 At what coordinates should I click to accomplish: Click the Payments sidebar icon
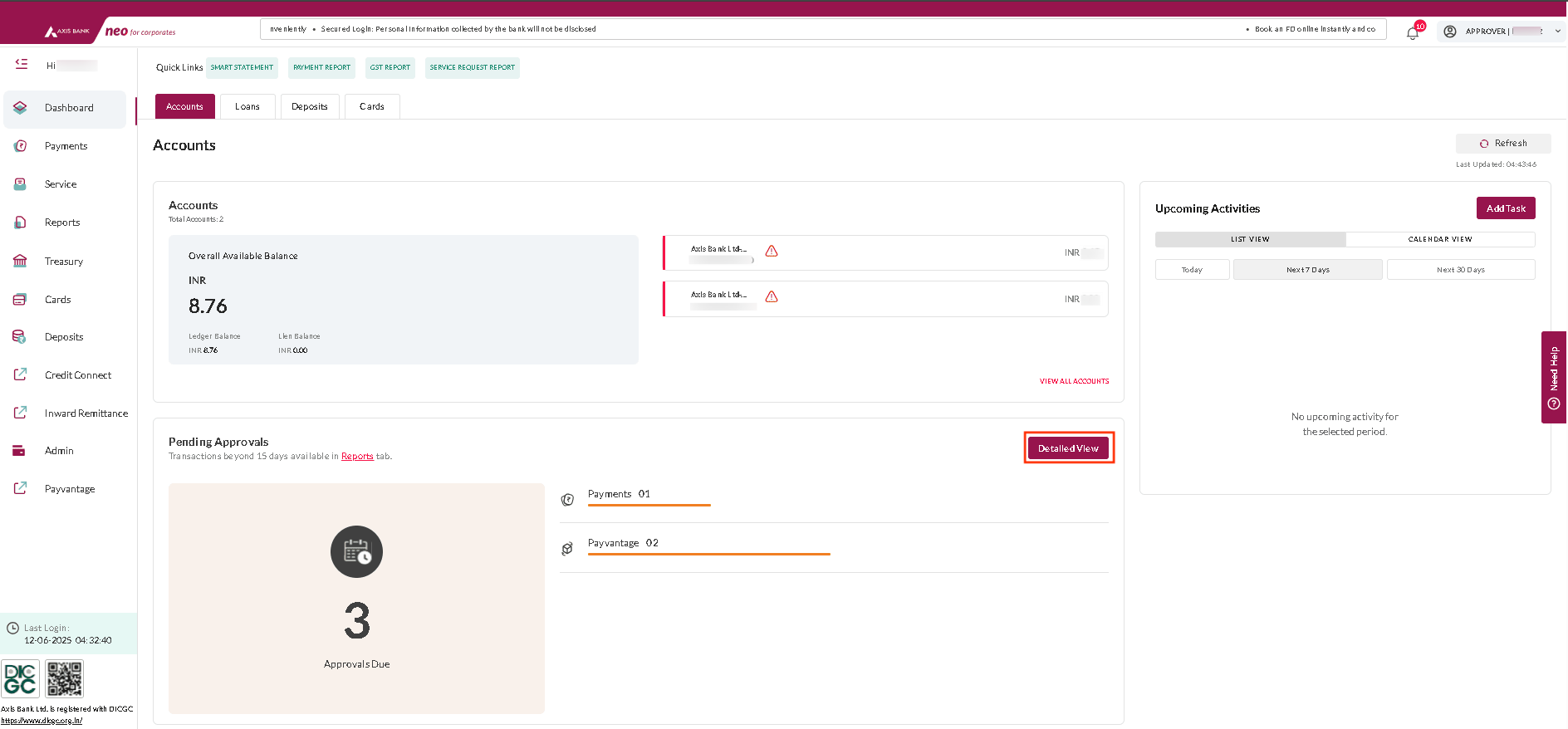click(21, 146)
